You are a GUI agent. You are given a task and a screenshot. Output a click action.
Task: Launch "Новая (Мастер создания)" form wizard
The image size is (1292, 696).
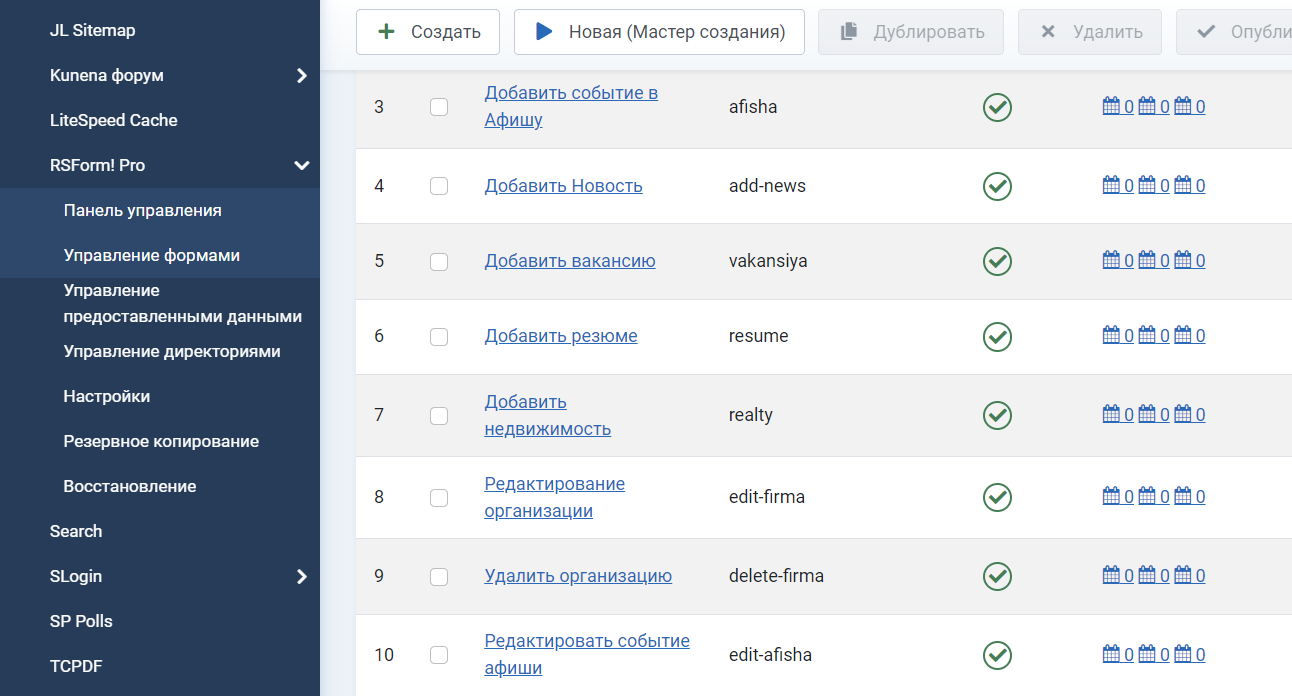coord(659,32)
